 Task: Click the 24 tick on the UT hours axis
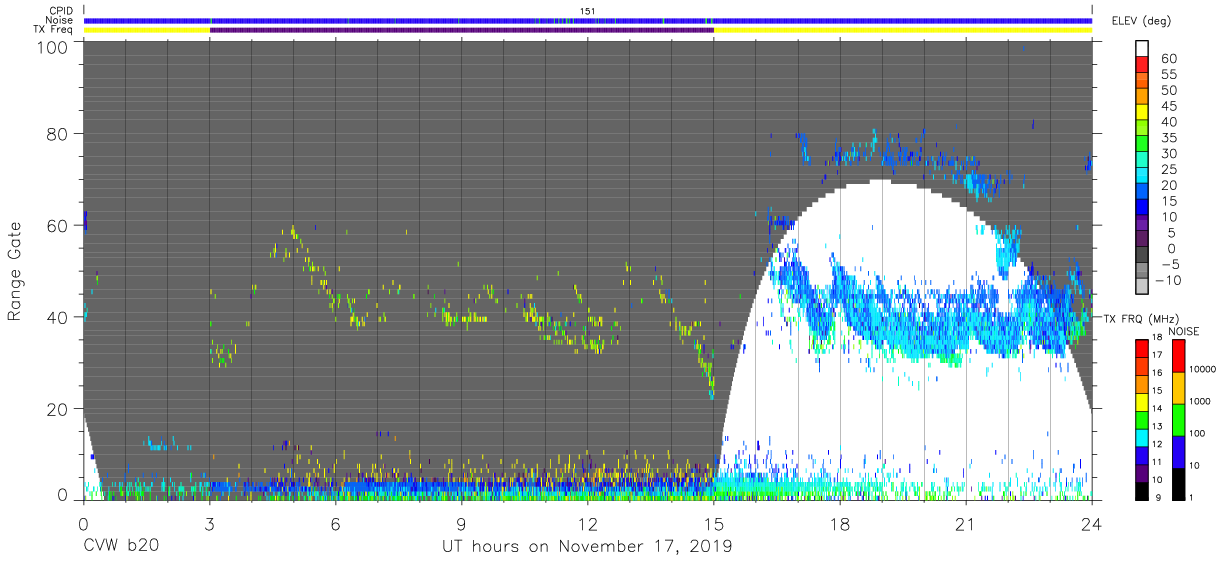pos(1092,523)
